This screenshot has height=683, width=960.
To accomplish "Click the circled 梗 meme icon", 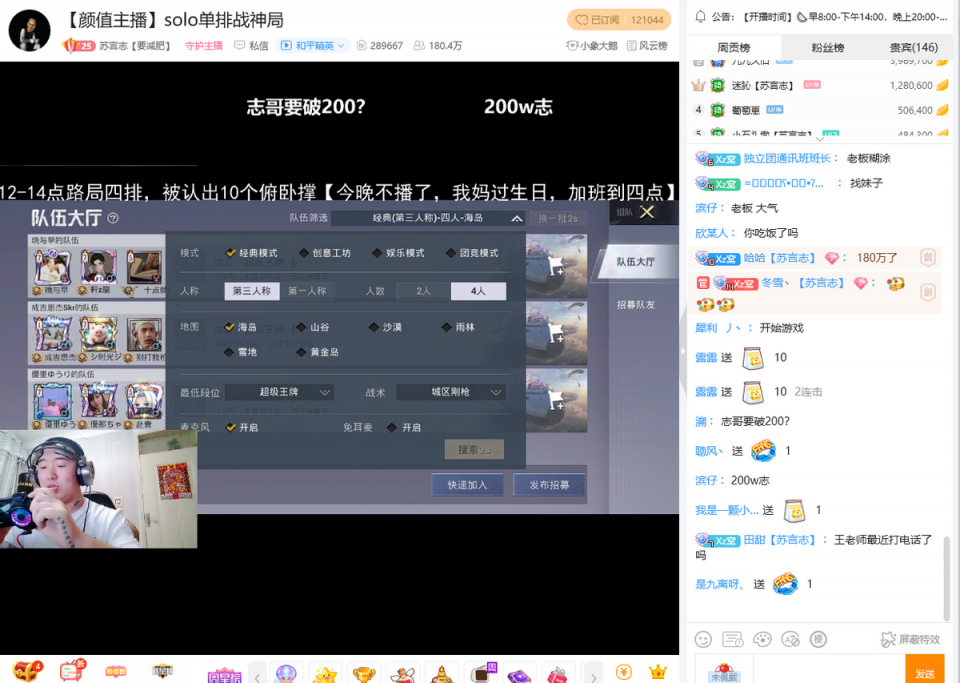I will [819, 640].
